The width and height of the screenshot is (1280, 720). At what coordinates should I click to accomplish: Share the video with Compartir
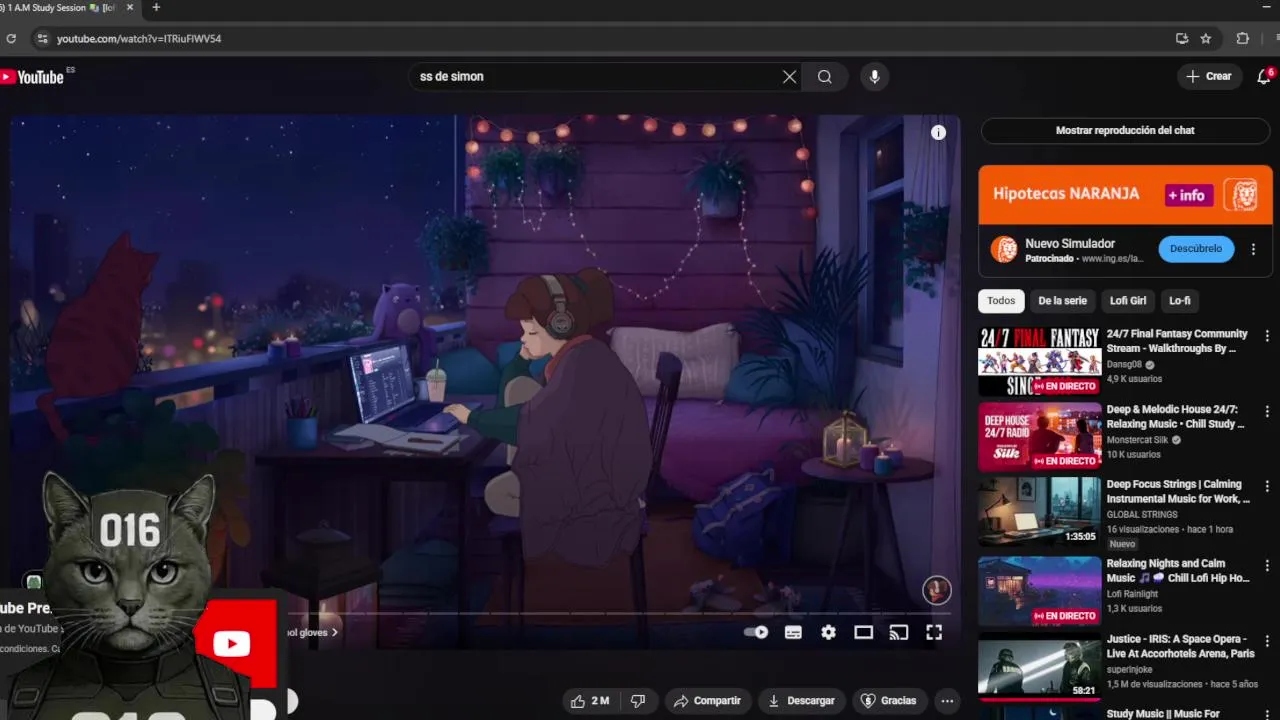(707, 701)
